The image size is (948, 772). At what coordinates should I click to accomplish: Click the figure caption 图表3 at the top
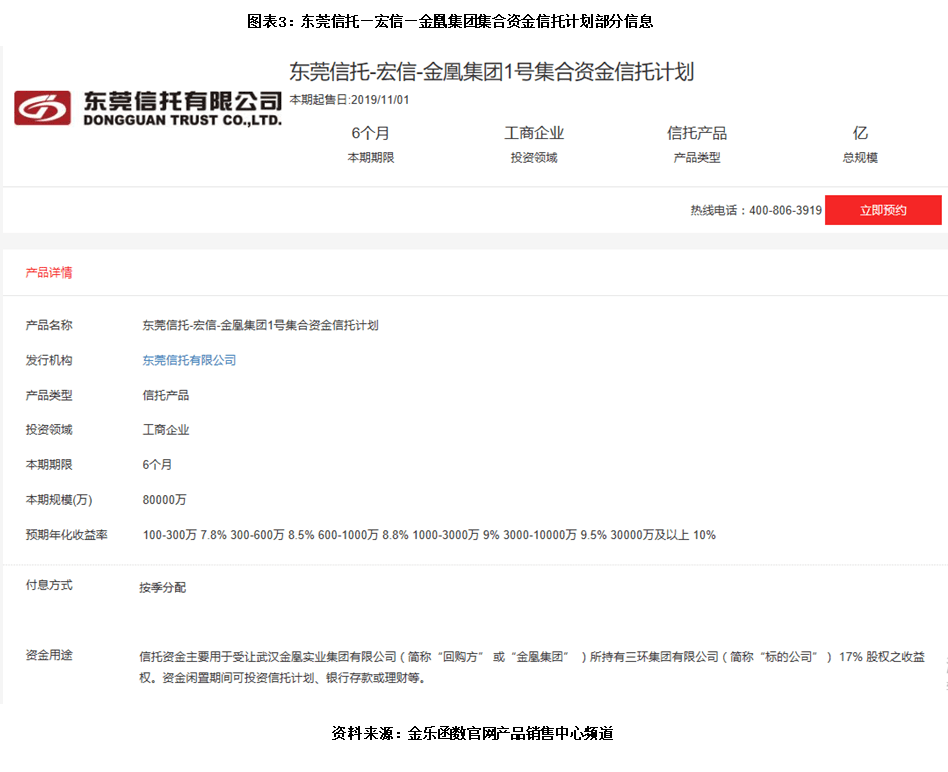point(450,22)
